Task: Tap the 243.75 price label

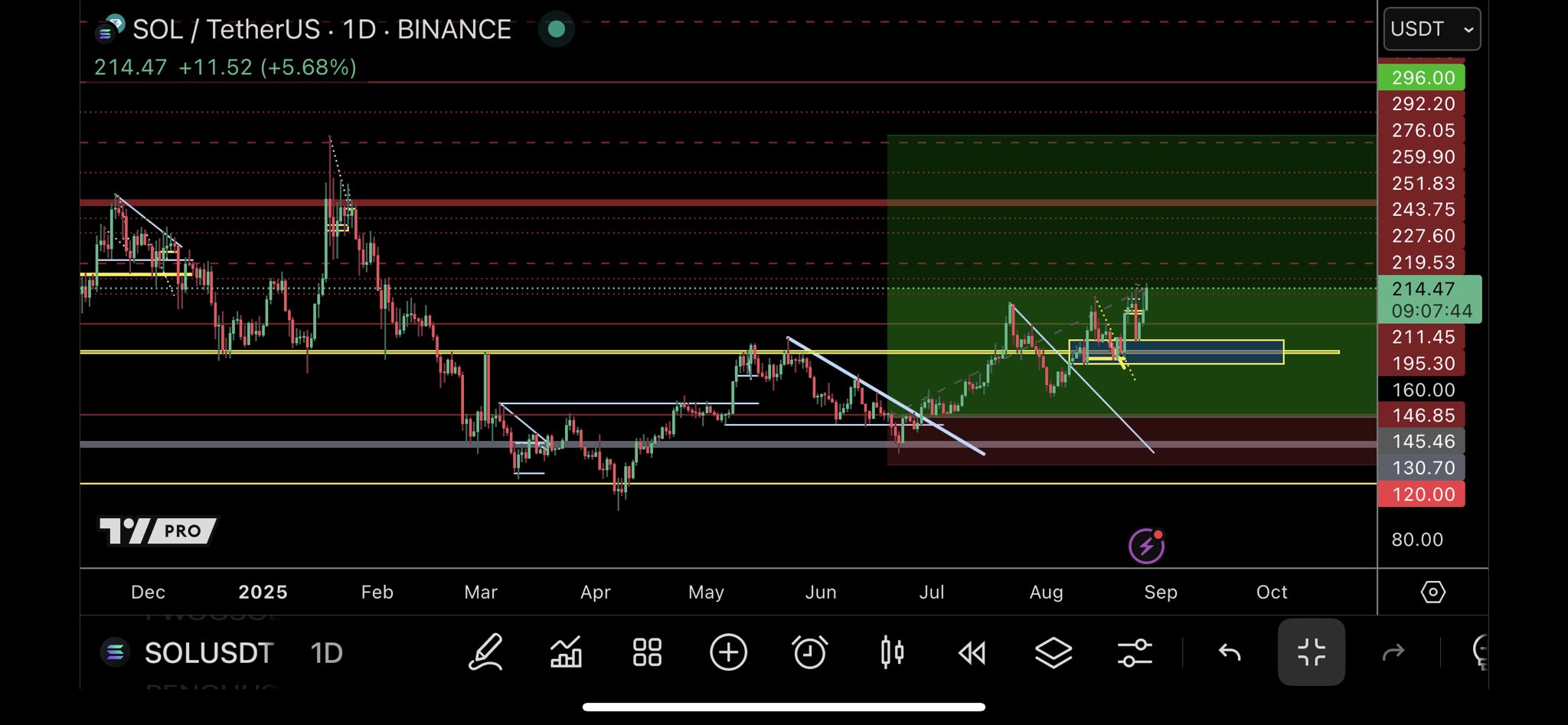Action: click(1422, 209)
